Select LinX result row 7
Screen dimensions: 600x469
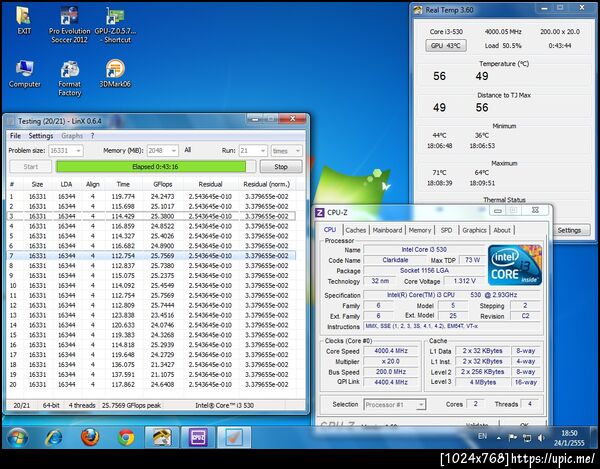tap(151, 256)
